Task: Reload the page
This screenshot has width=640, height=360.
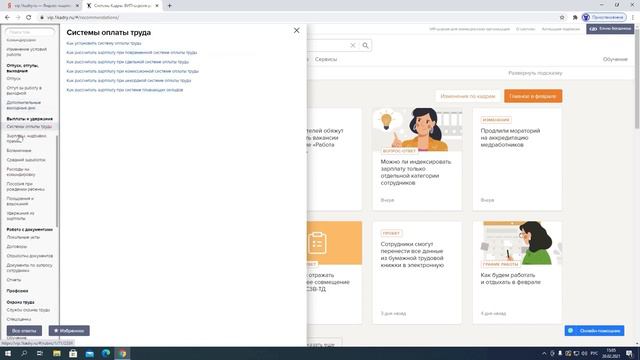Action: (x=29, y=18)
